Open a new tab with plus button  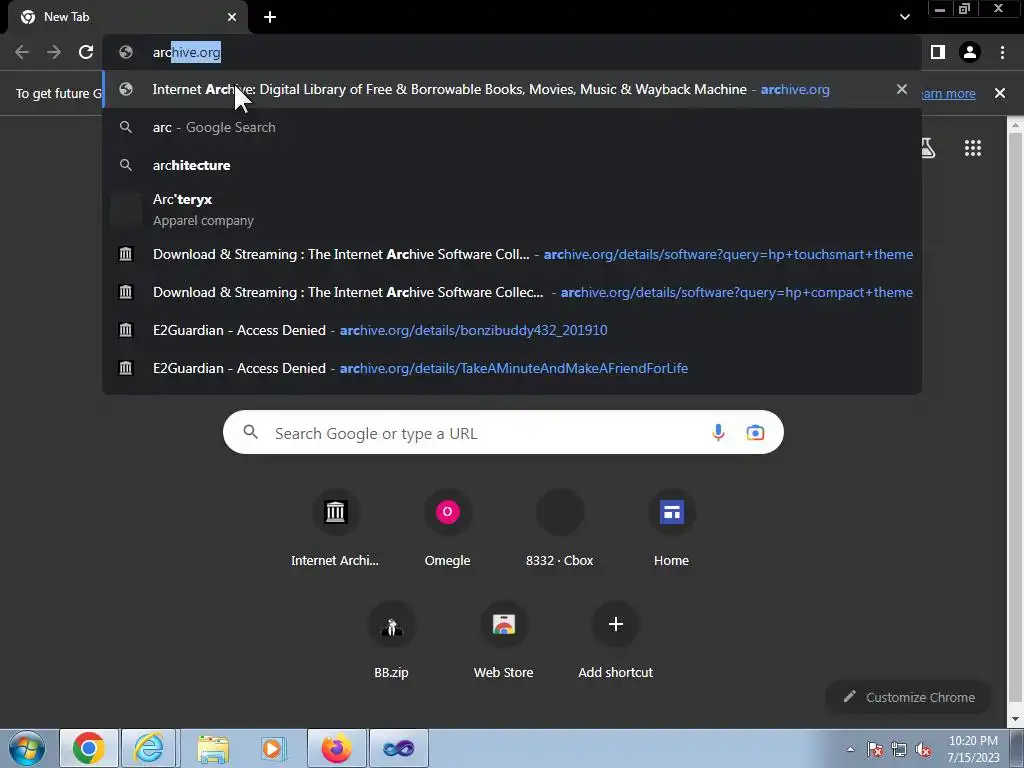pos(270,17)
